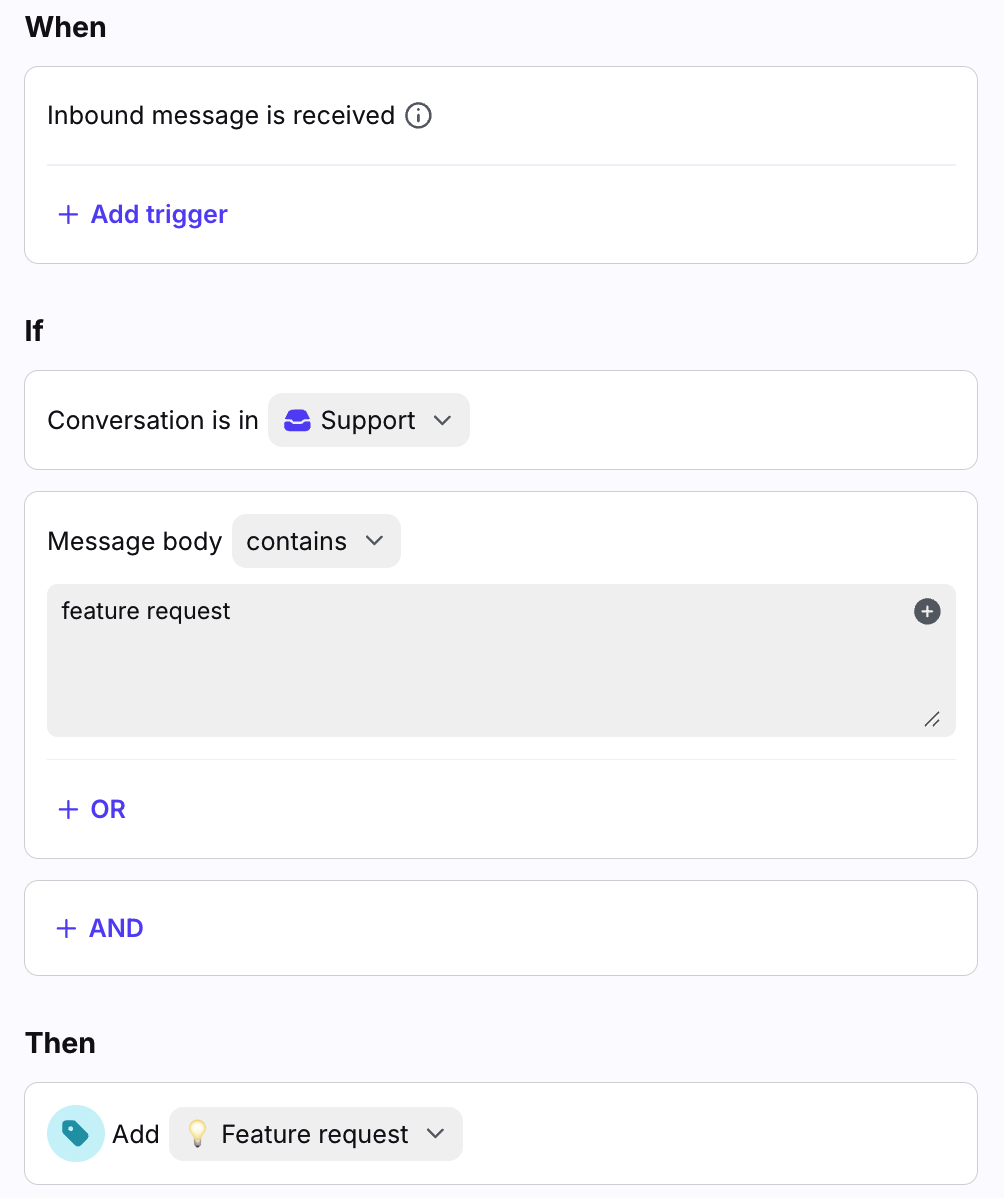Select the Inbound message is received trigger
This screenshot has width=1004, height=1198.
[x=221, y=116]
